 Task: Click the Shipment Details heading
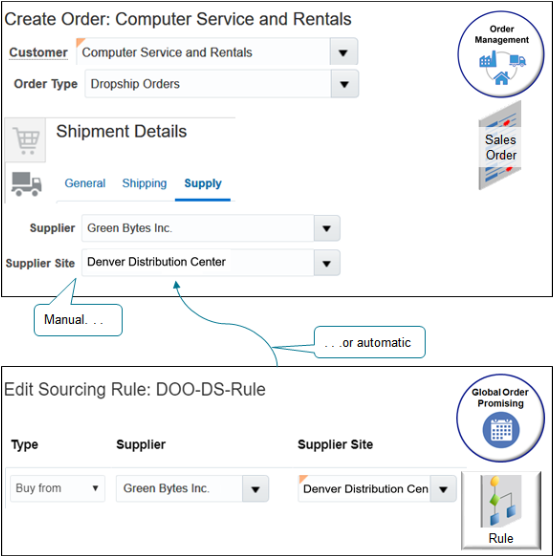coord(121,131)
